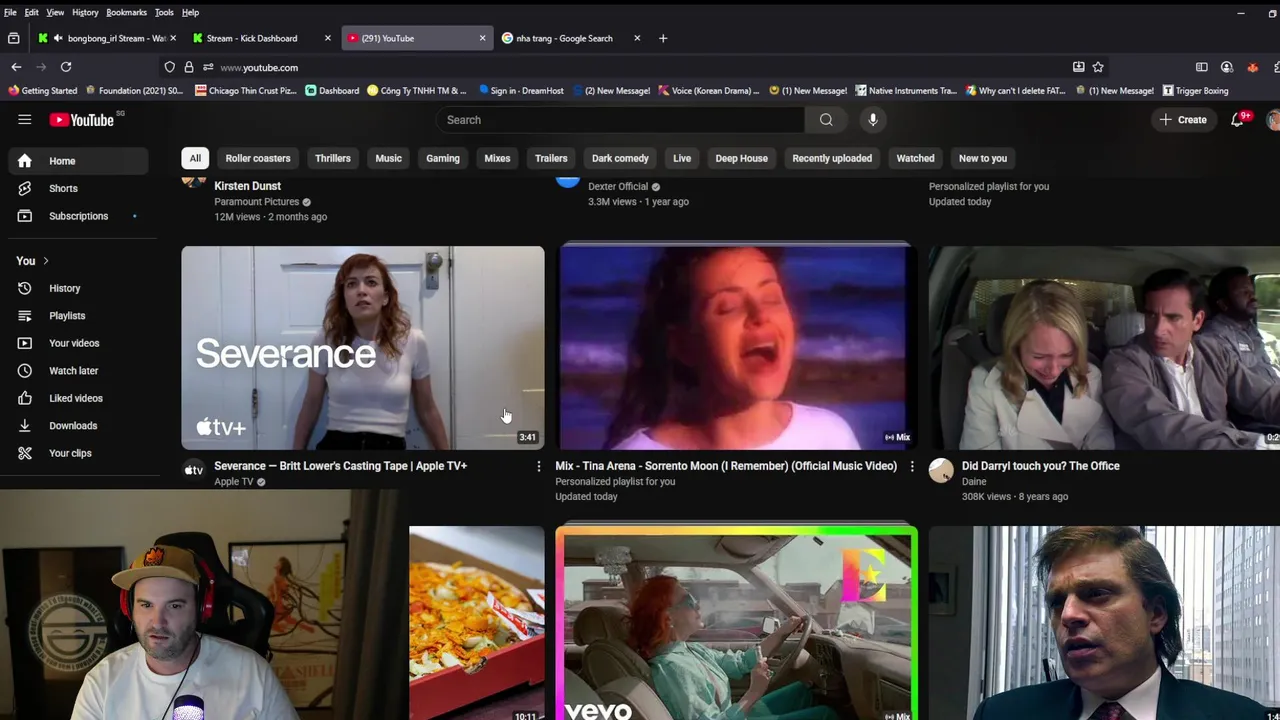Open a new browser tab
This screenshot has width=1280, height=720.
pyautogui.click(x=663, y=38)
